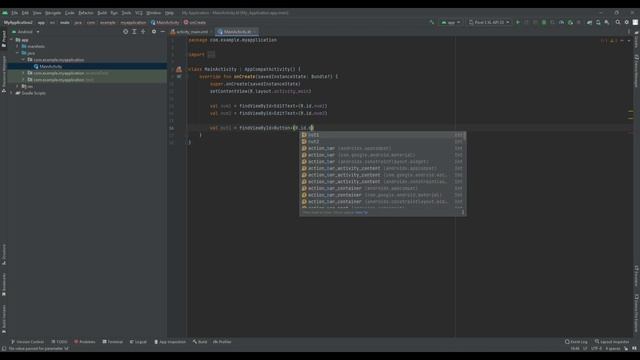
Task: Click the Select Opened File target icon
Action: pyautogui.click(x=125, y=31)
